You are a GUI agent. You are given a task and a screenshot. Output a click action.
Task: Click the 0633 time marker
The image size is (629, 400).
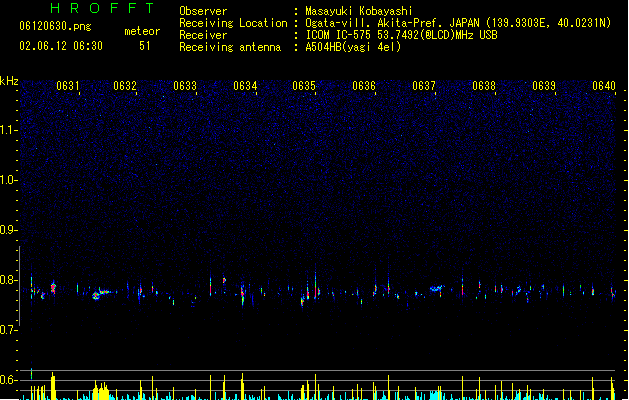pos(185,86)
